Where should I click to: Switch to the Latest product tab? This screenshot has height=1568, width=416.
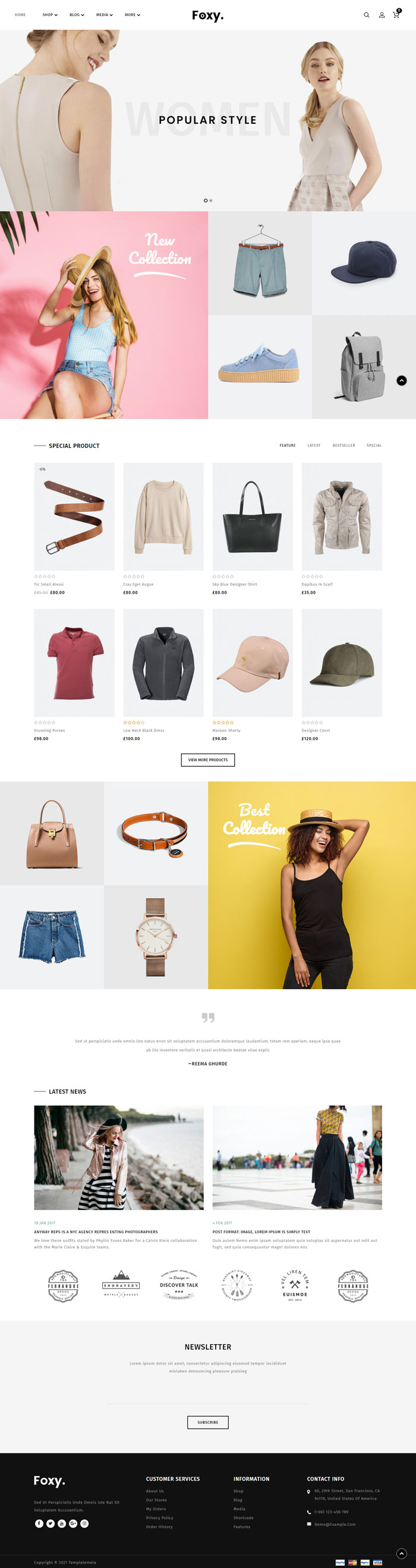(314, 445)
